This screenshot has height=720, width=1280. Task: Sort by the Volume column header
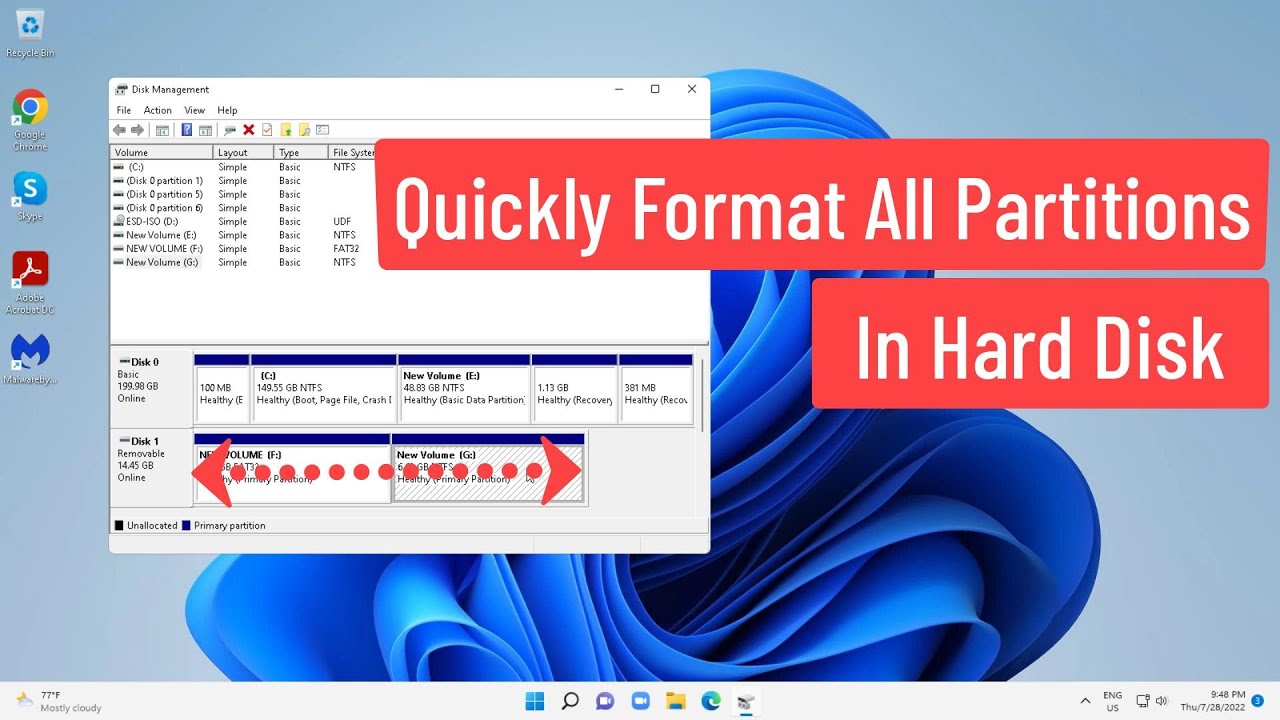(x=161, y=153)
